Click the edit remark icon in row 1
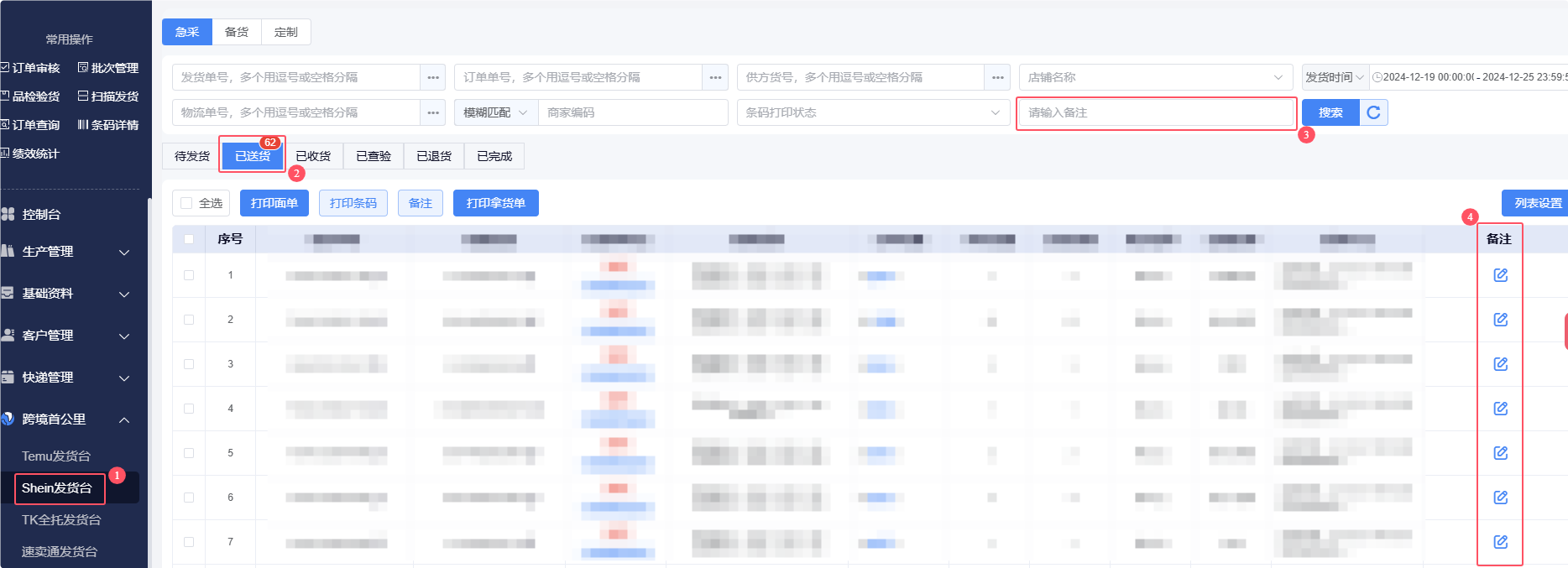Screen dimensions: 1568x568 1500,275
